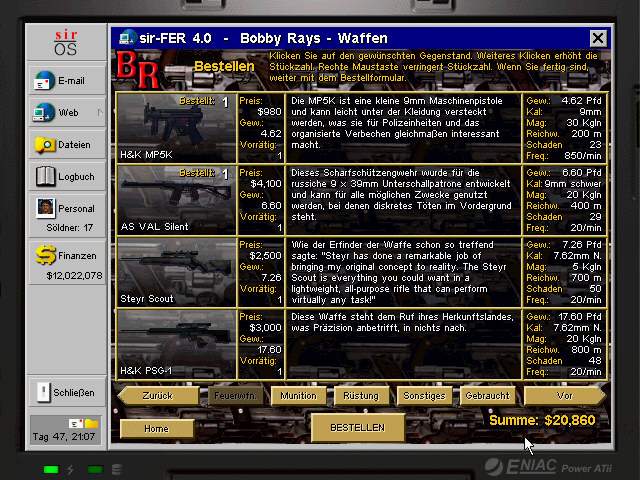Viewport: 640px width, 480px height.
Task: Switch to Gebraucht category tab
Action: pos(487,396)
